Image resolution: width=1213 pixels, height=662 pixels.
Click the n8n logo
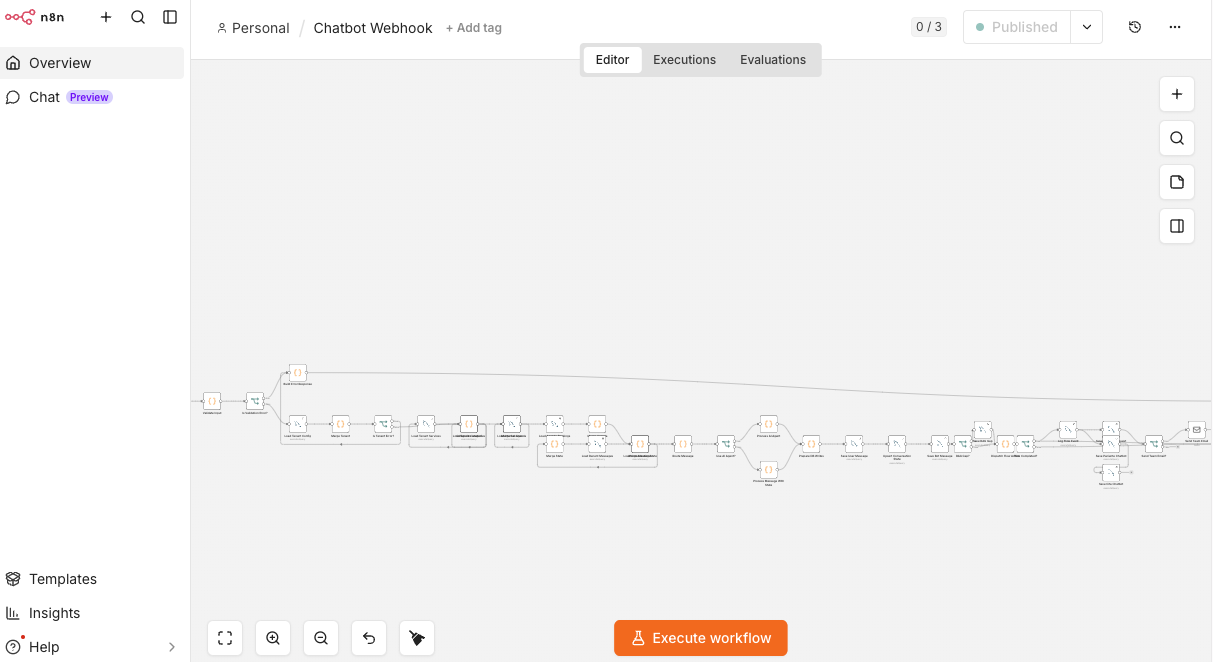tap(35, 17)
